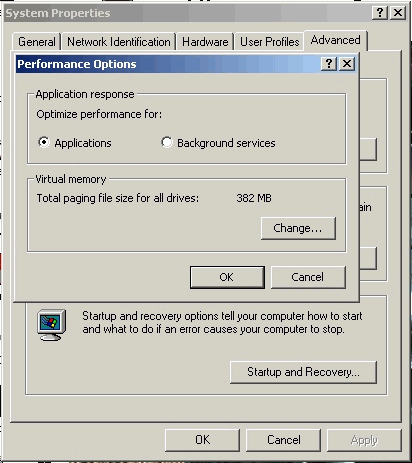Click the Performance Options help question mark

[x=329, y=63]
